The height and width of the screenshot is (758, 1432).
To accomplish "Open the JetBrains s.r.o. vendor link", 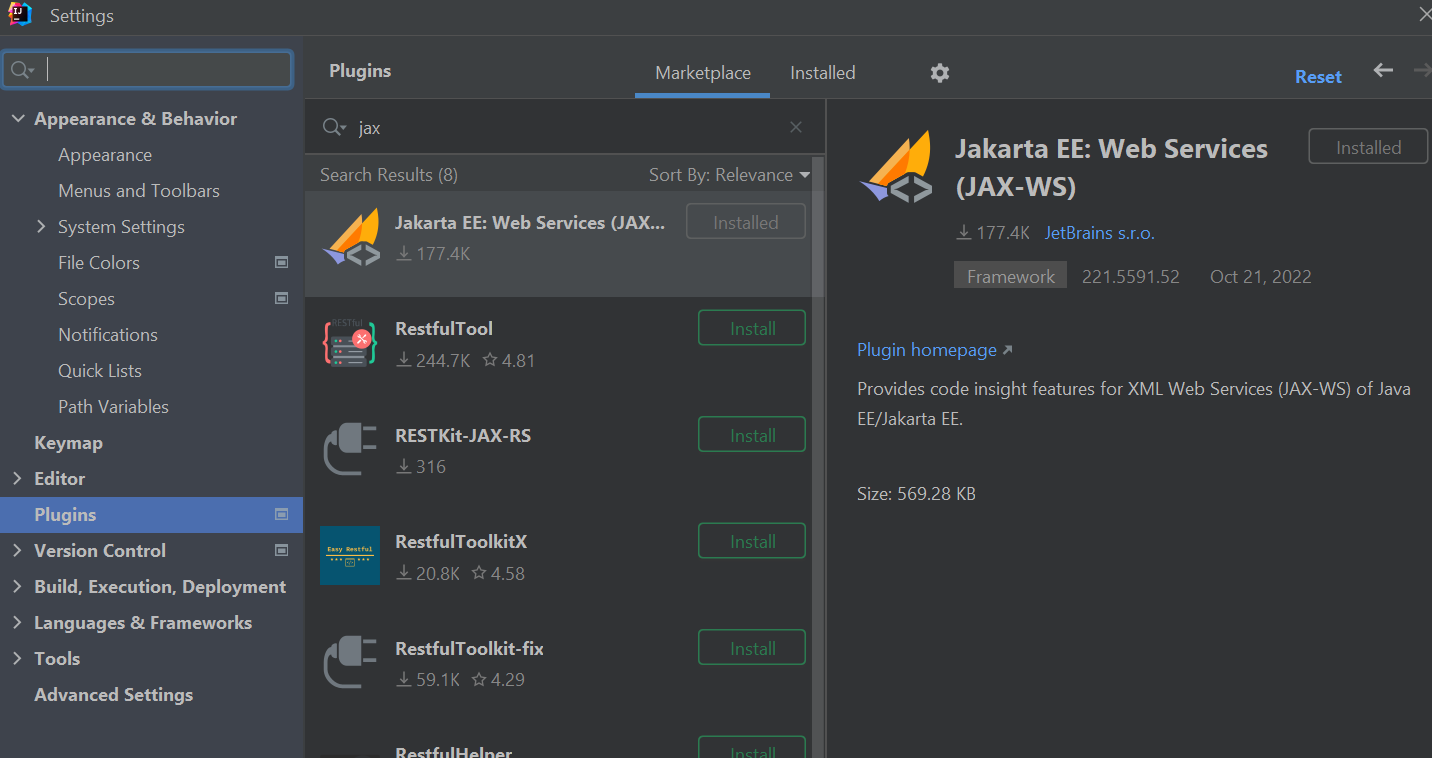I will pyautogui.click(x=1099, y=233).
